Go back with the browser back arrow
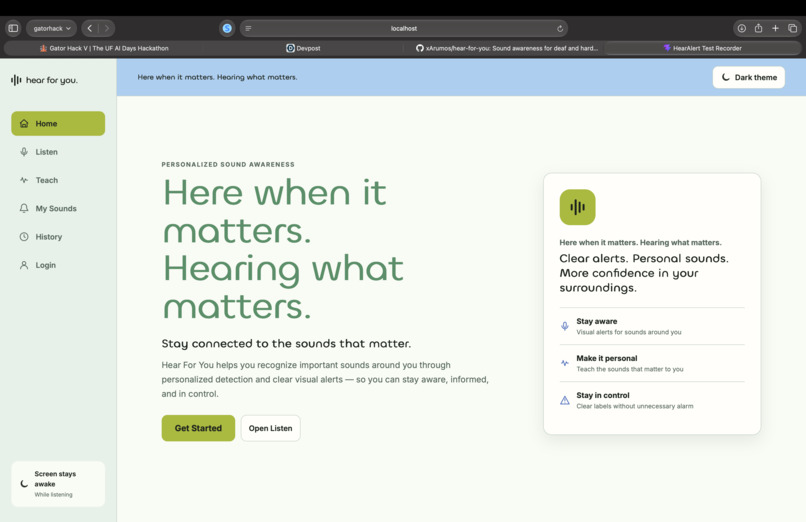This screenshot has width=806, height=522. [89, 28]
